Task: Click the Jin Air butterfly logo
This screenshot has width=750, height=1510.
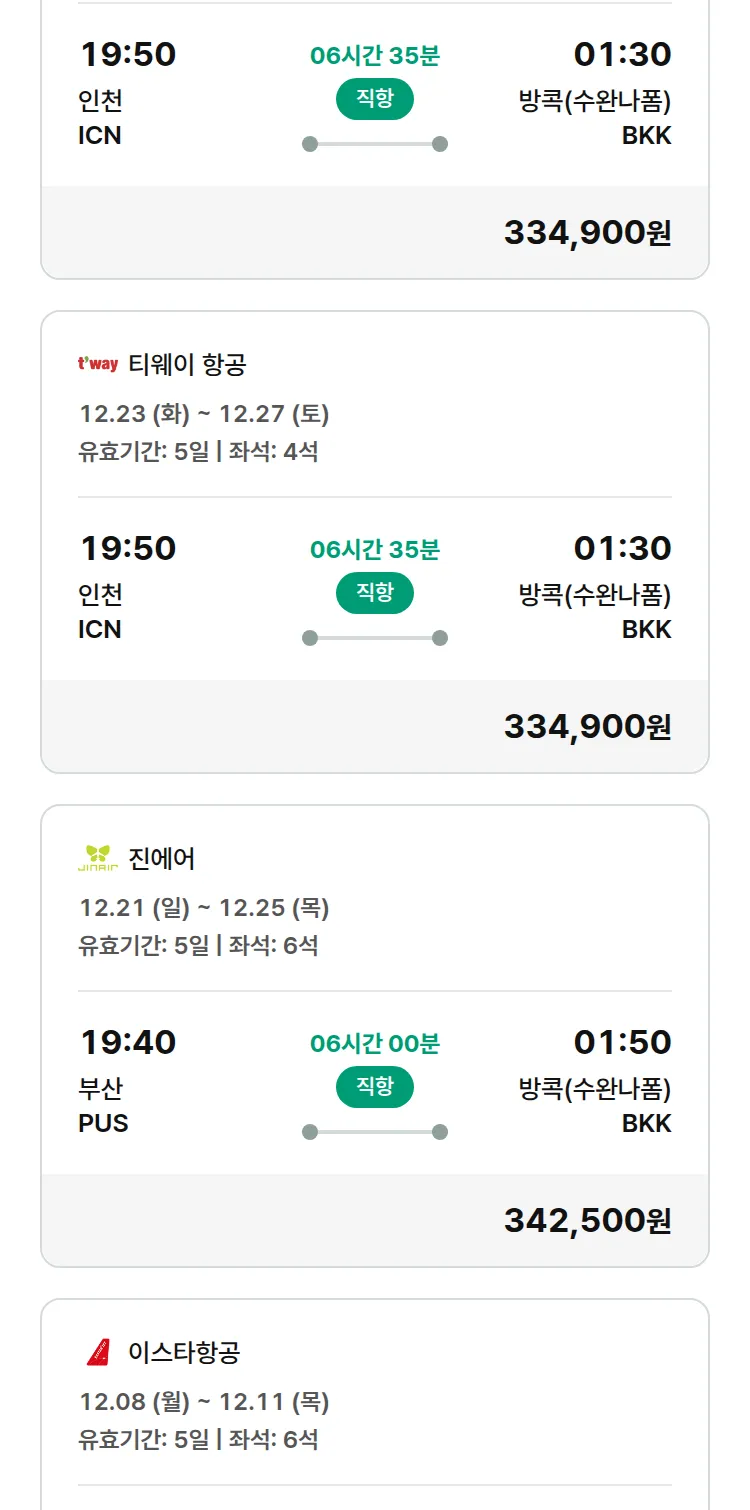Action: pos(98,858)
